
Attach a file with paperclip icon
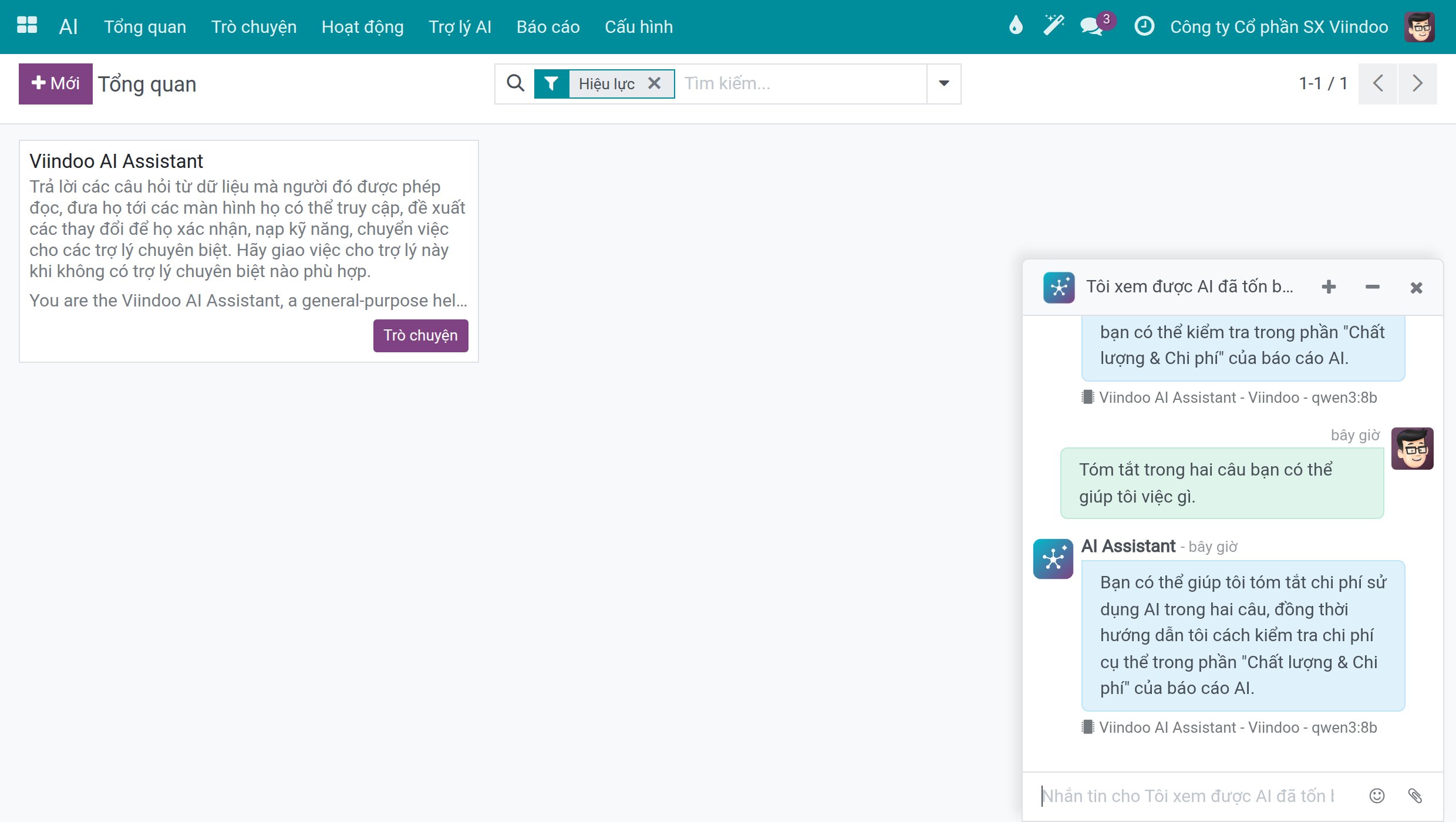[1415, 796]
